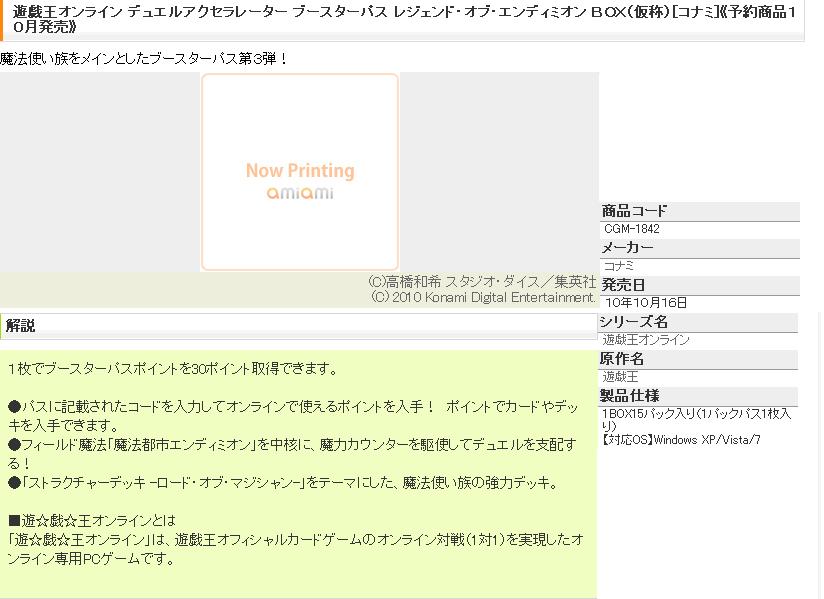Viewport: 824px width, 599px height.
Task: Select series value 遊戯王オンライン
Action: pyautogui.click(x=646, y=340)
